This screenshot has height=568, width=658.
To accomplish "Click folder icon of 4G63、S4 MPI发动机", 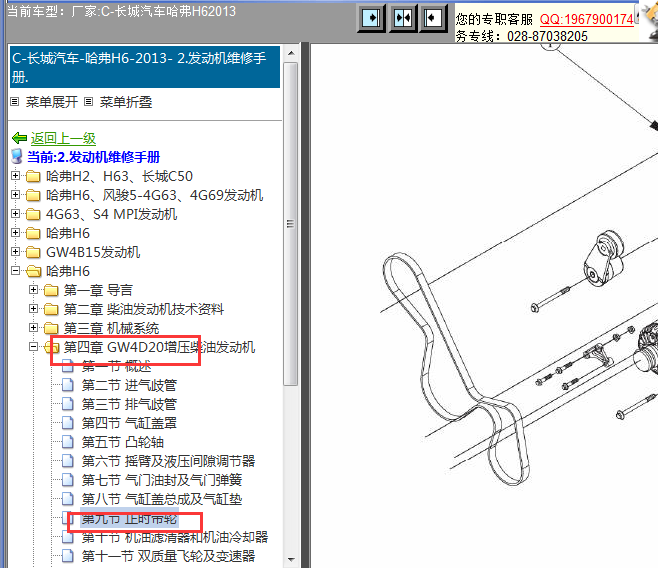I will click(33, 214).
